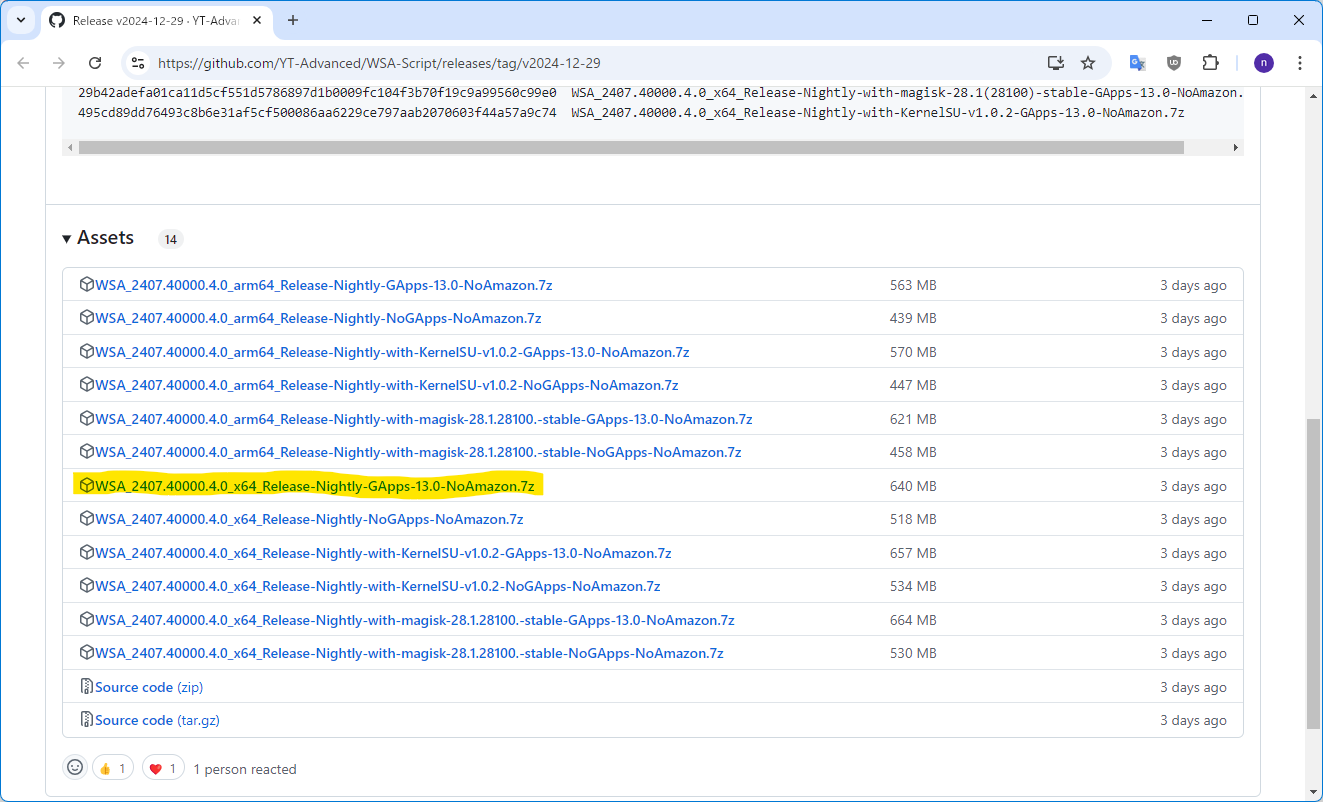
Task: Reload the page with refresh icon
Action: [x=95, y=63]
